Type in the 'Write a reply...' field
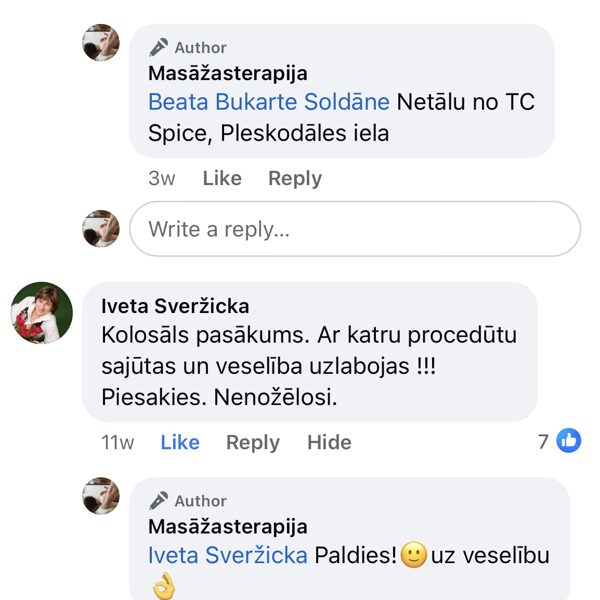 coord(355,229)
